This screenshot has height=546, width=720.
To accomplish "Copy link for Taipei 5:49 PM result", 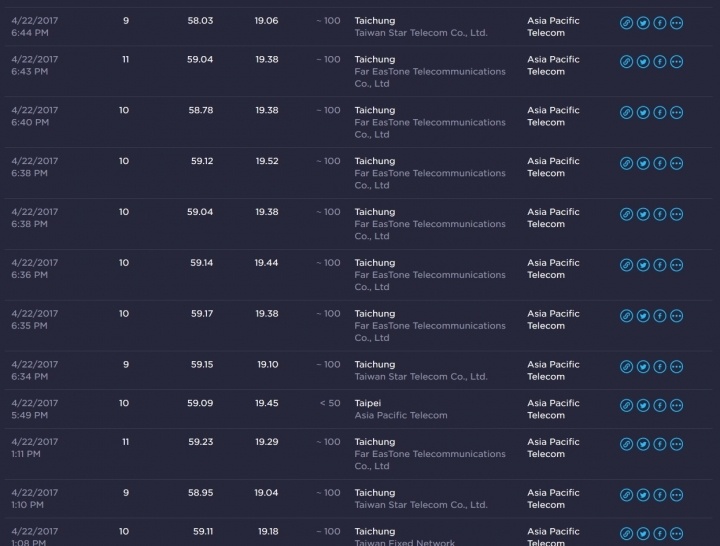I will click(626, 405).
